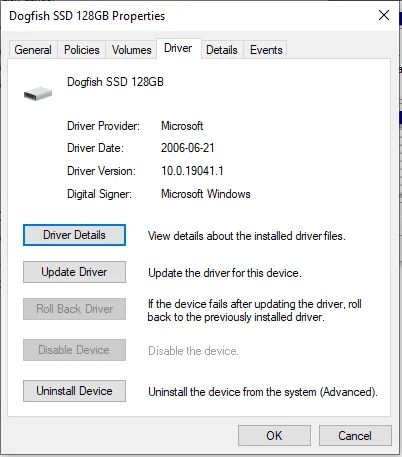The image size is (402, 457).
Task: Click the greyed-out Disable Device button
Action: (74, 350)
